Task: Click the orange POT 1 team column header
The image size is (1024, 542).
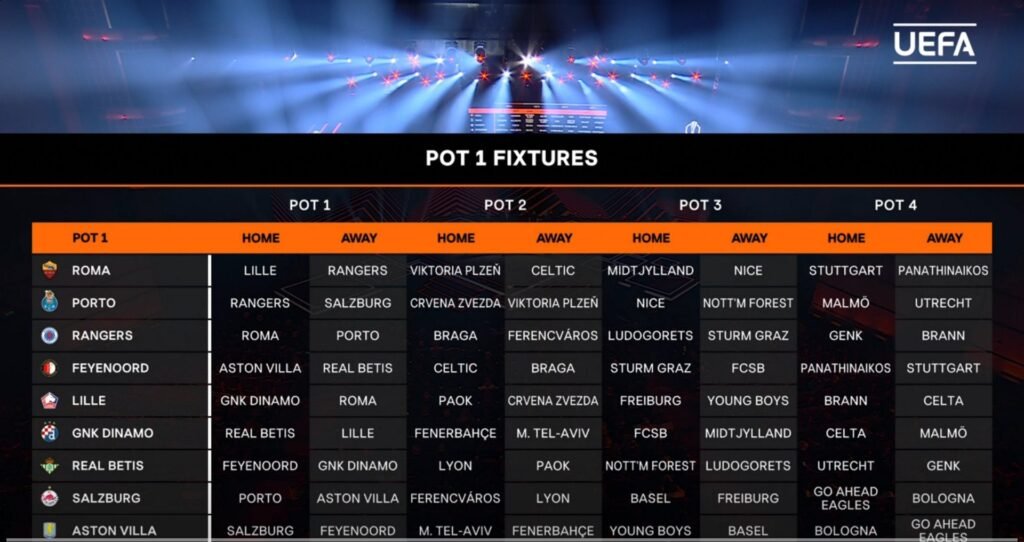Action: (90, 238)
